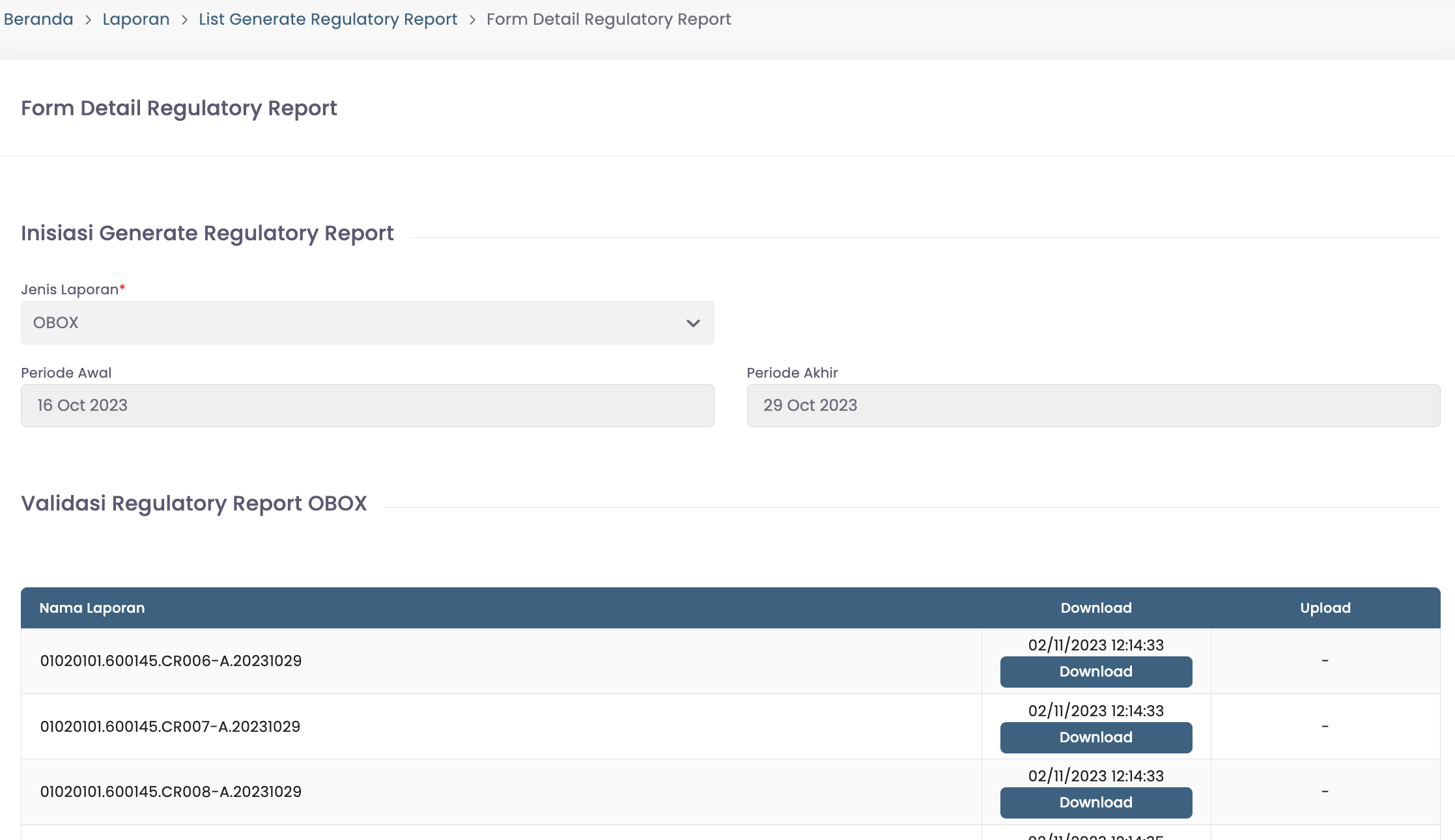Viewport: 1455px width, 840px height.
Task: Click the Upload column header
Action: 1325,608
